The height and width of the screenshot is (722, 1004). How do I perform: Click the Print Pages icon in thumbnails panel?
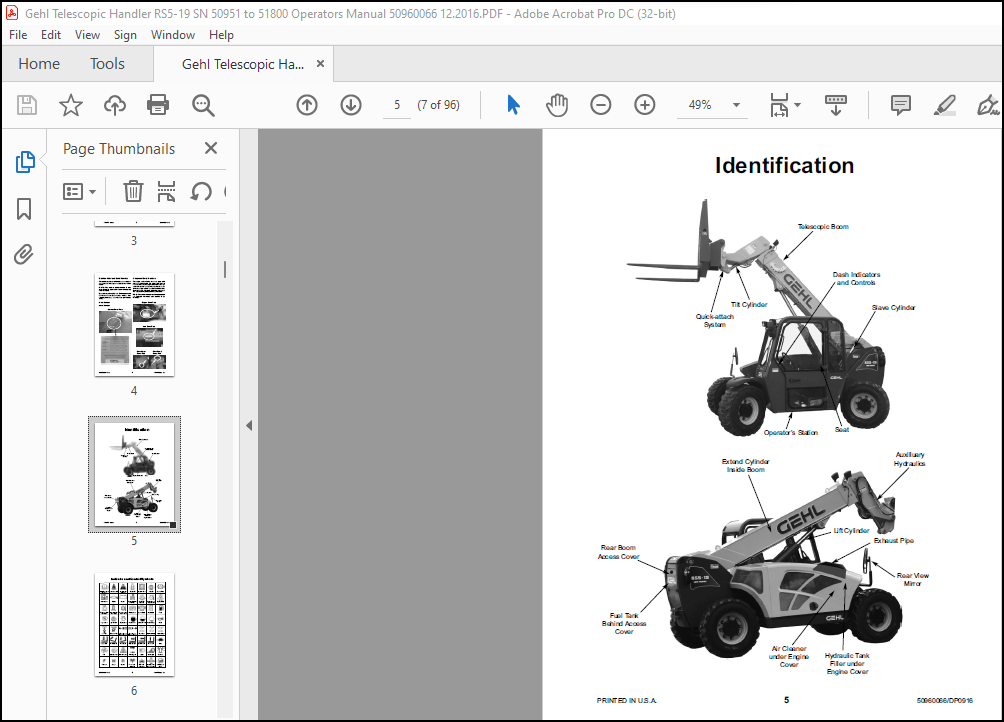click(166, 191)
